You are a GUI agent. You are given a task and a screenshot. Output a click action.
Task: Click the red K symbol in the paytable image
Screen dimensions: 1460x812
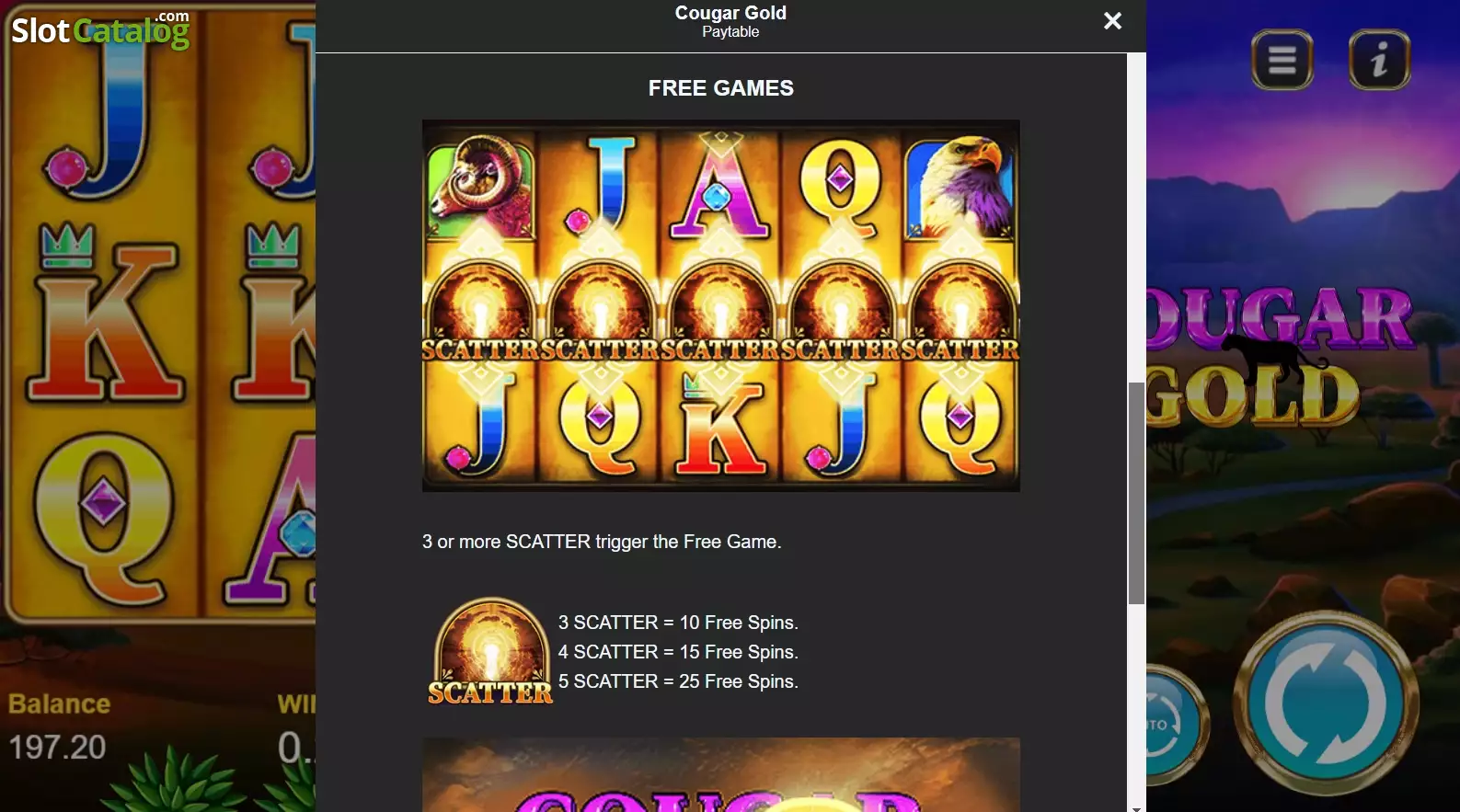(720, 426)
